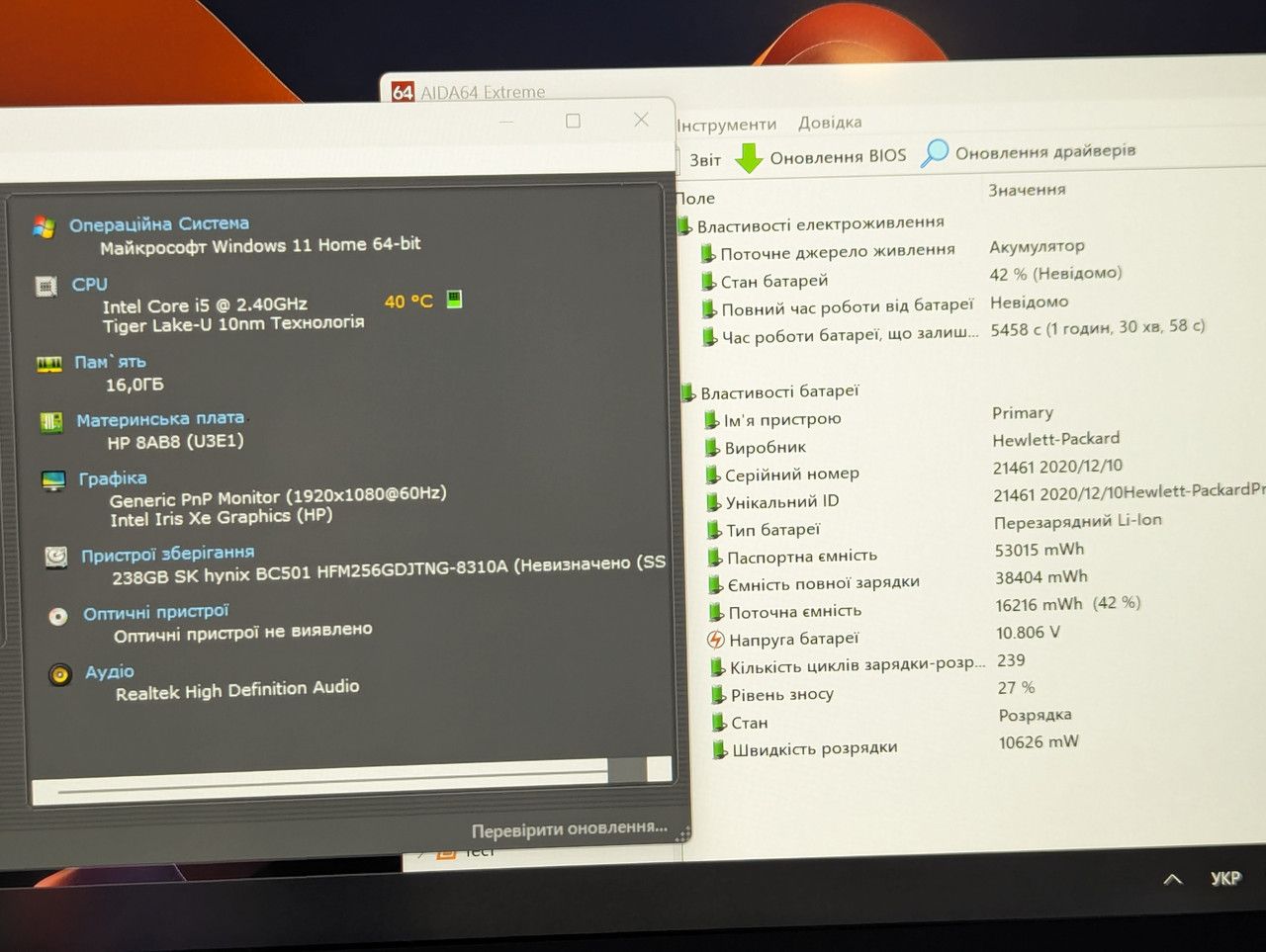Click the battery icon beside Рівень зносу
This screenshot has height=952, width=1266.
tap(719, 695)
